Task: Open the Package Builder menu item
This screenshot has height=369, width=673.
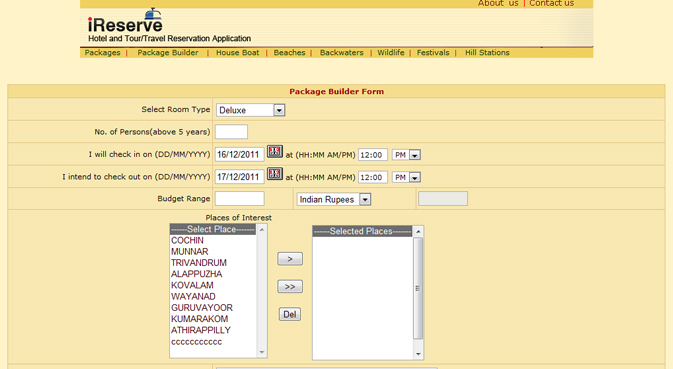Action: pos(168,52)
